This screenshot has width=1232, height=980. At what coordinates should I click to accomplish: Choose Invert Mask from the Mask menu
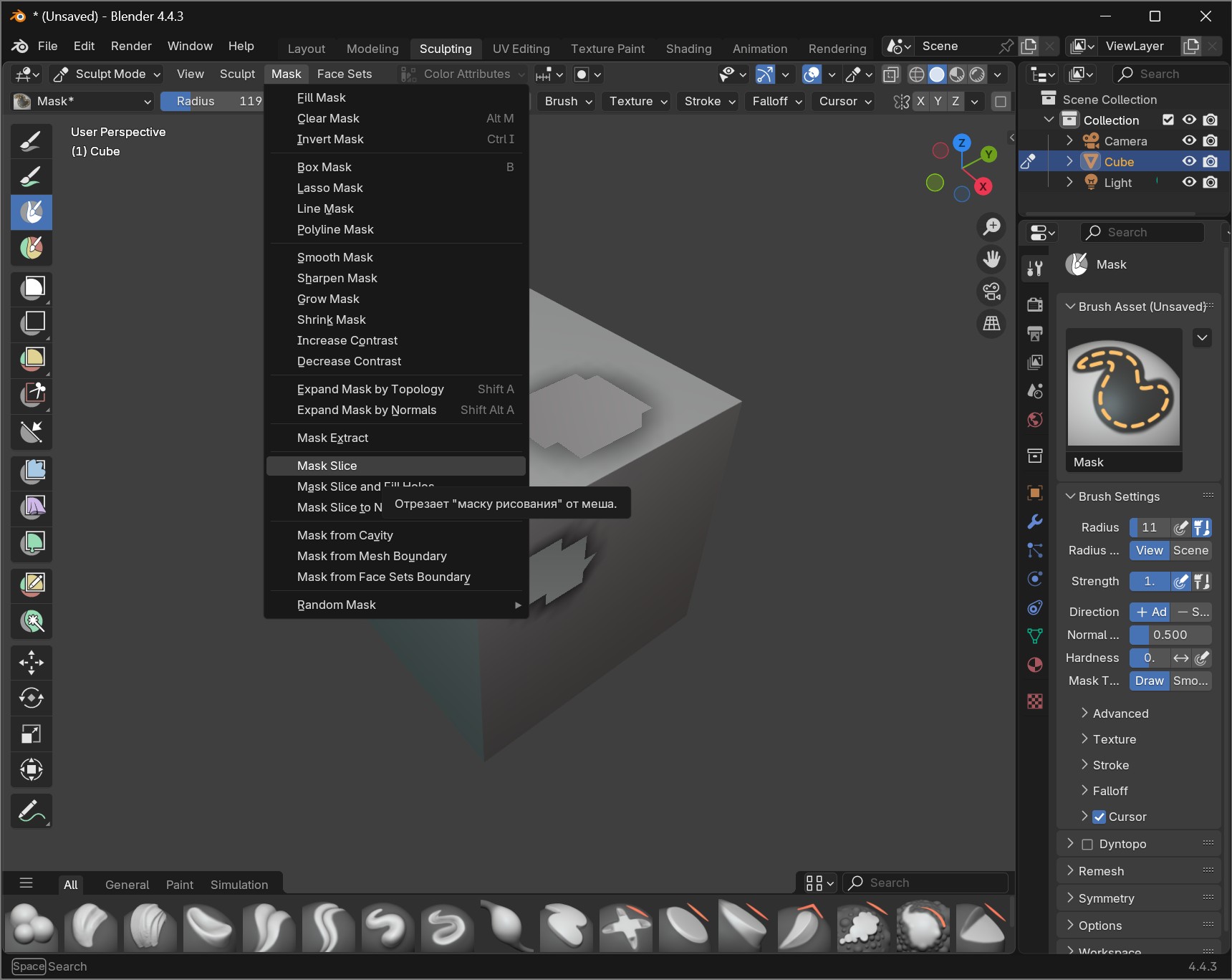click(330, 139)
